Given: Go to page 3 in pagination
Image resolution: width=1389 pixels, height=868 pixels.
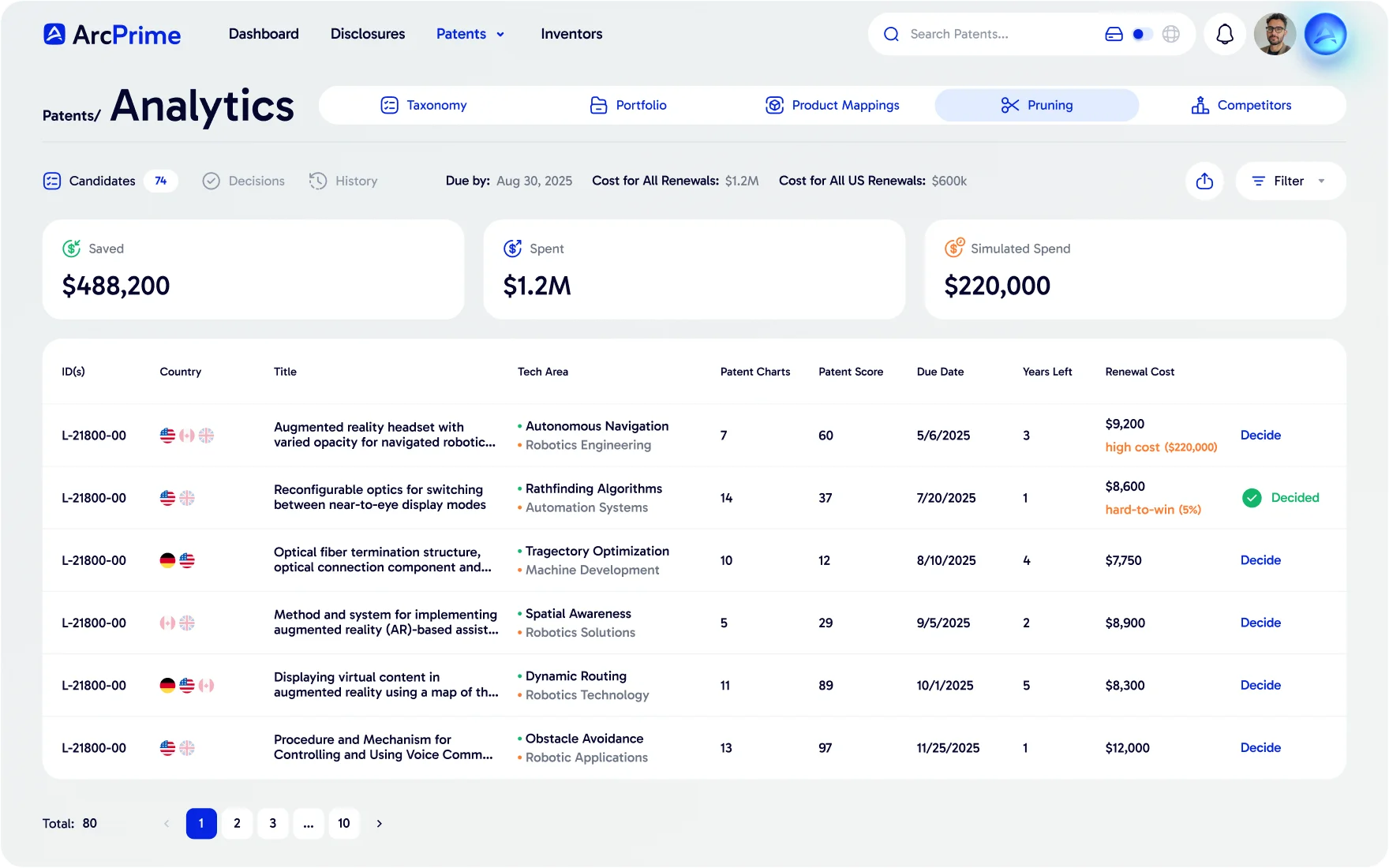Looking at the screenshot, I should pos(273,824).
